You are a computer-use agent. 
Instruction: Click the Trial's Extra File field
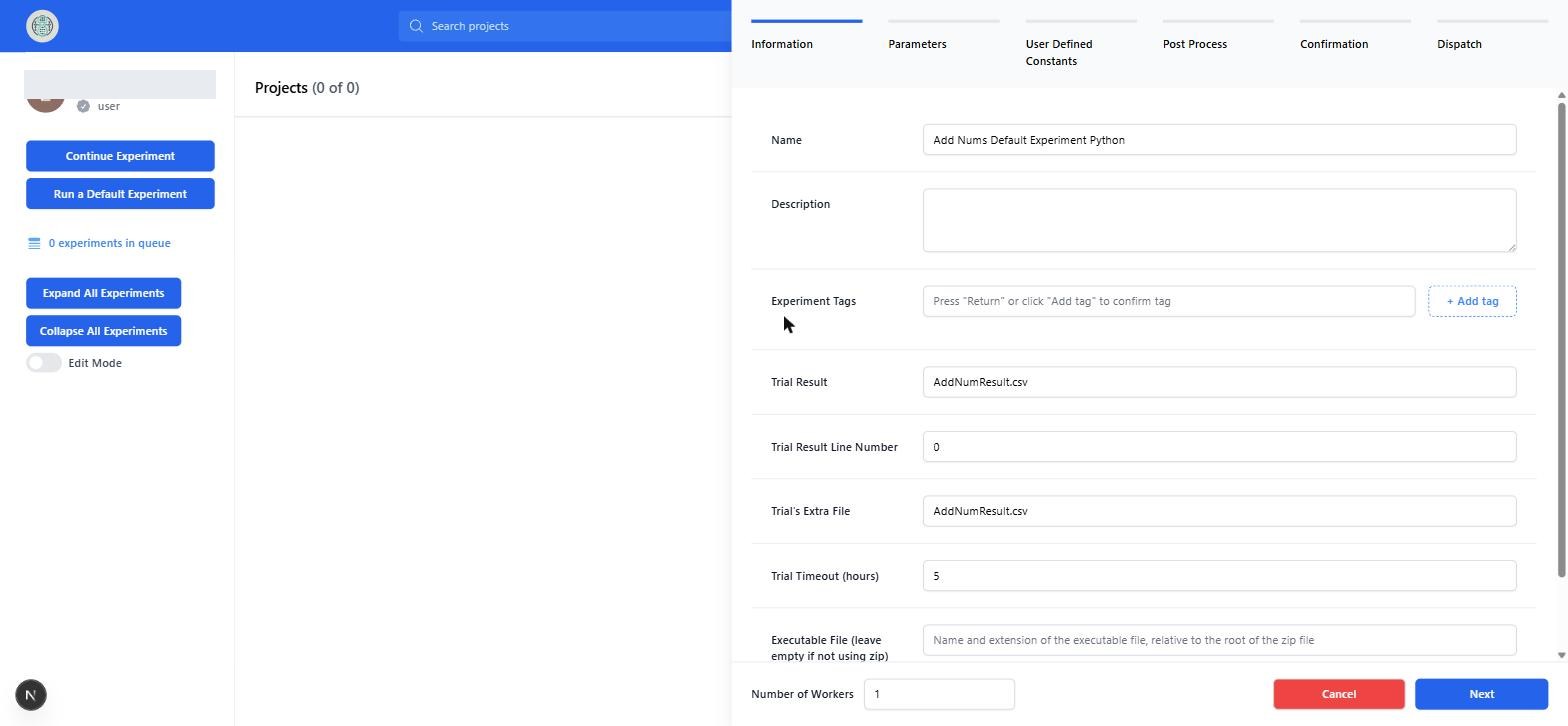click(1219, 511)
